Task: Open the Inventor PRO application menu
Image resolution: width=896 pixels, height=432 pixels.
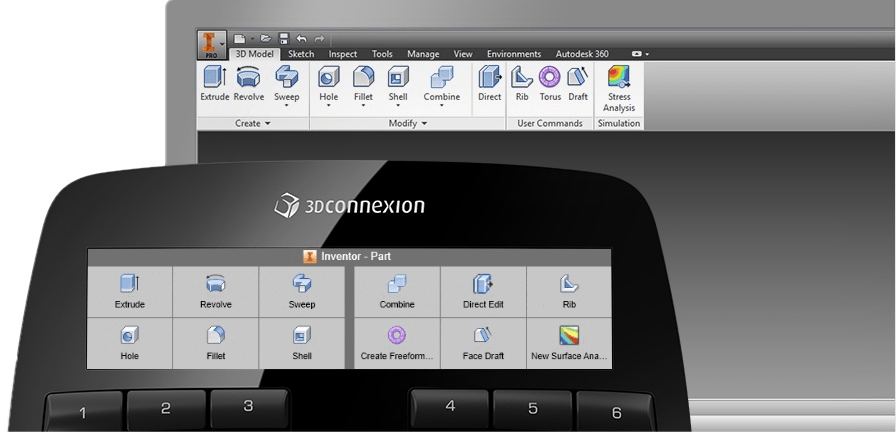Action: pyautogui.click(x=210, y=44)
